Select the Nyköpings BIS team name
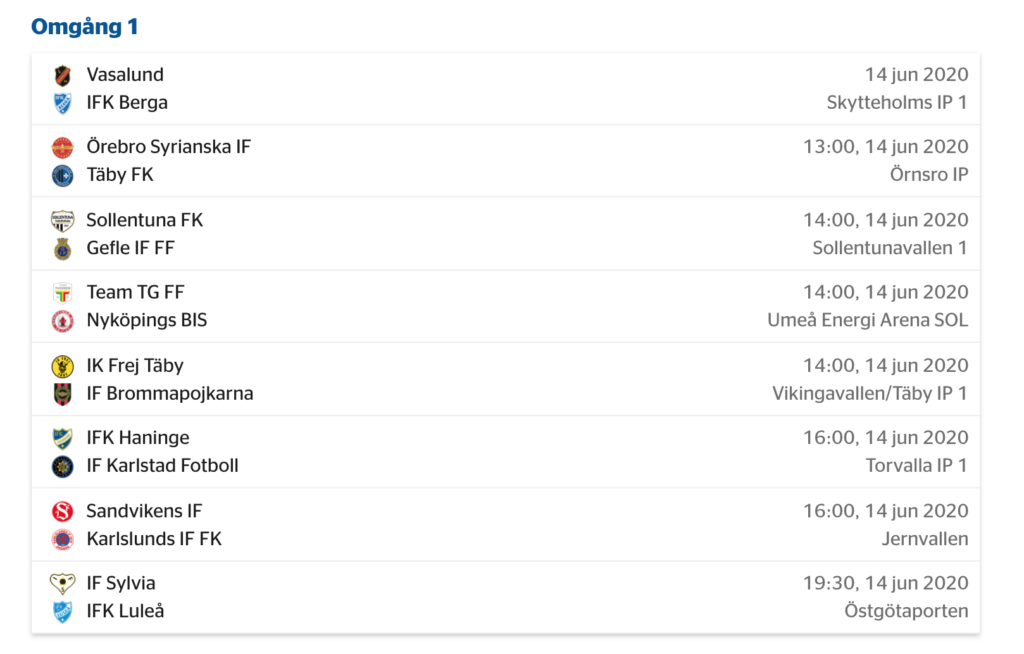This screenshot has height=654, width=1024. (147, 320)
